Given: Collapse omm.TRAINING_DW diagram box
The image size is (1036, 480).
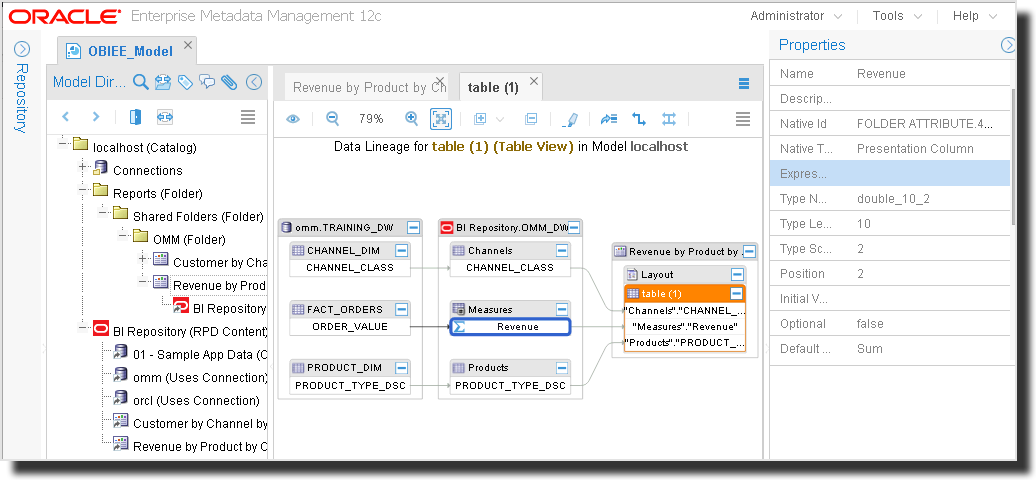Looking at the screenshot, I should coord(413,228).
